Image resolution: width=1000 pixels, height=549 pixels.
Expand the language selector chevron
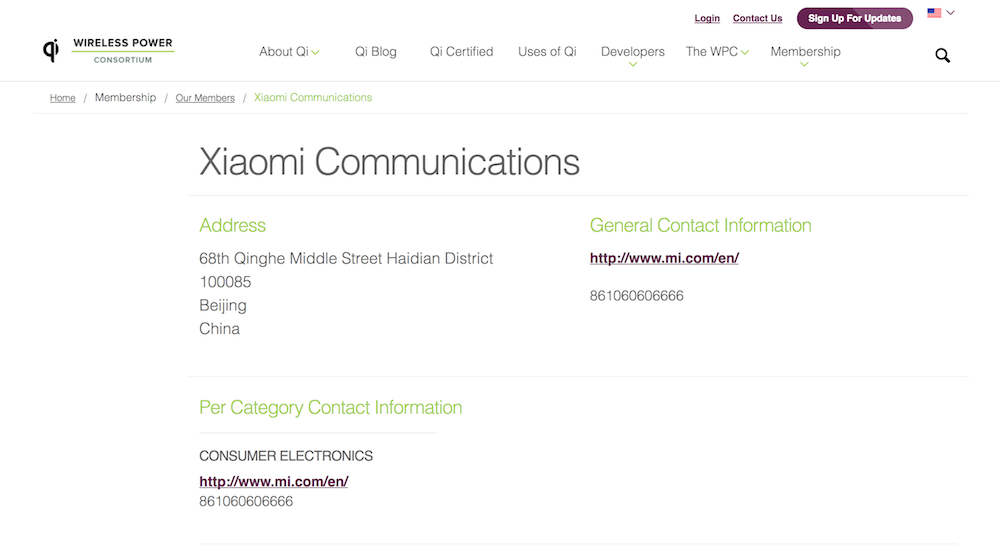[x=950, y=13]
